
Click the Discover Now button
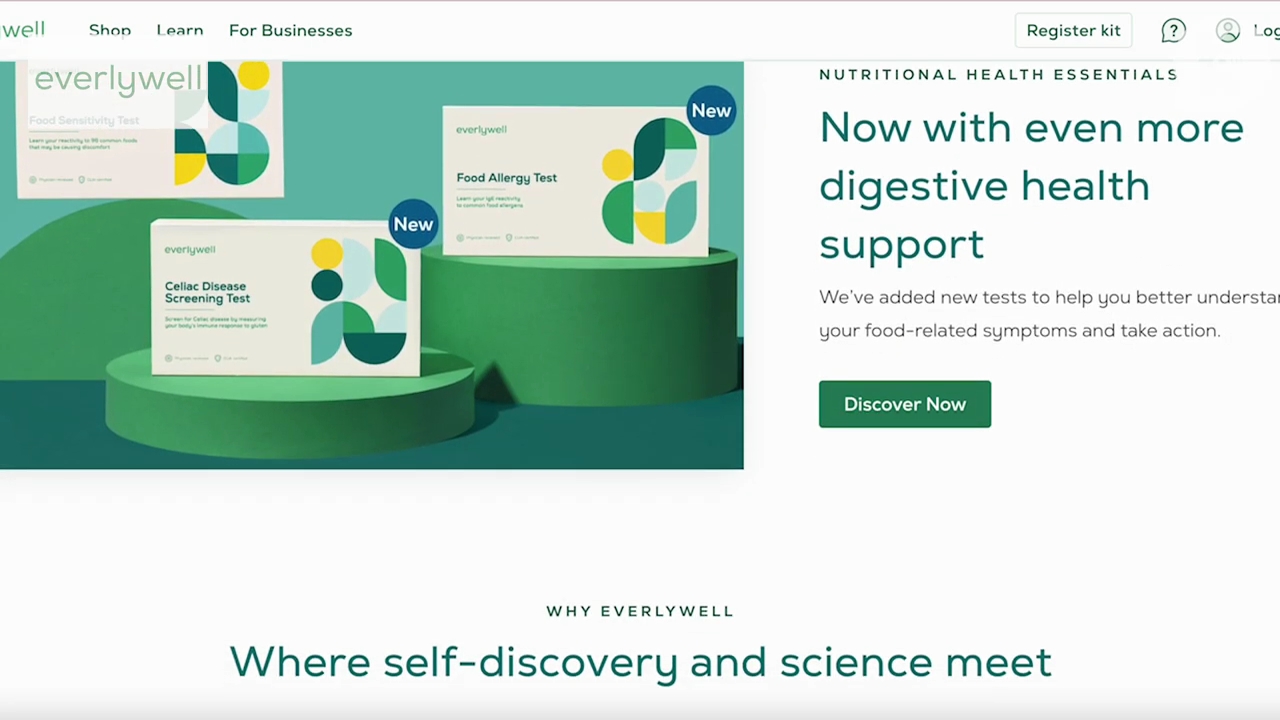coord(905,404)
